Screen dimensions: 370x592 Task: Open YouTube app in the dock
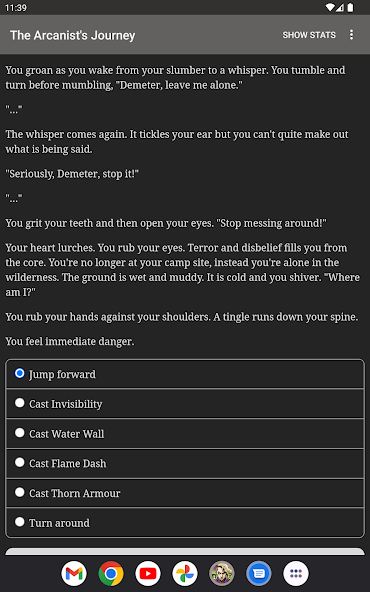coord(148,574)
